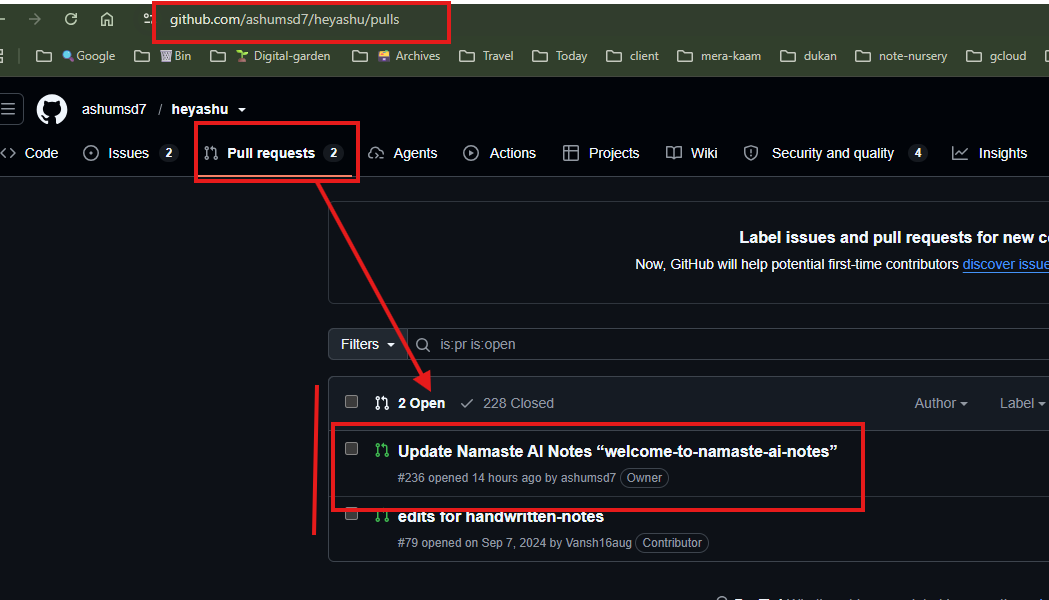The width and height of the screenshot is (1049, 600).
Task: Open the ashumsd7 owner profile link
Action: tap(114, 109)
